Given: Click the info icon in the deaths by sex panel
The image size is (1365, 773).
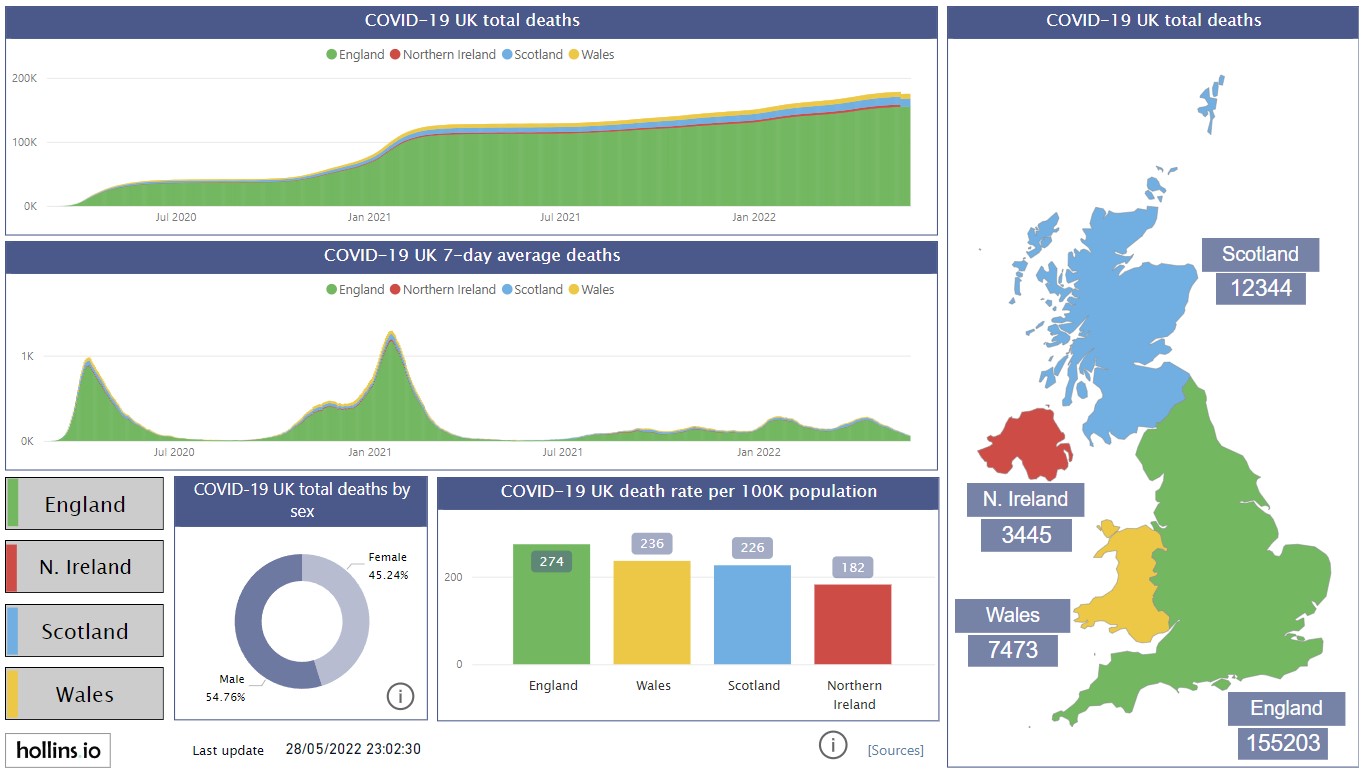Looking at the screenshot, I should pos(401,696).
